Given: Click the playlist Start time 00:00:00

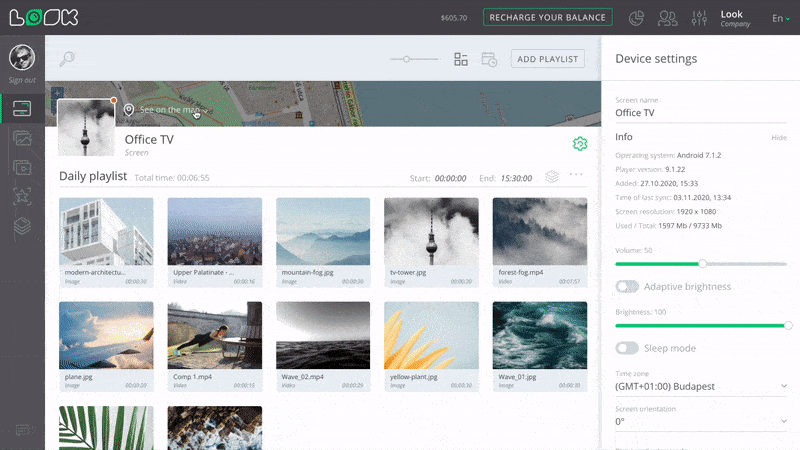Looking at the screenshot, I should coord(450,178).
